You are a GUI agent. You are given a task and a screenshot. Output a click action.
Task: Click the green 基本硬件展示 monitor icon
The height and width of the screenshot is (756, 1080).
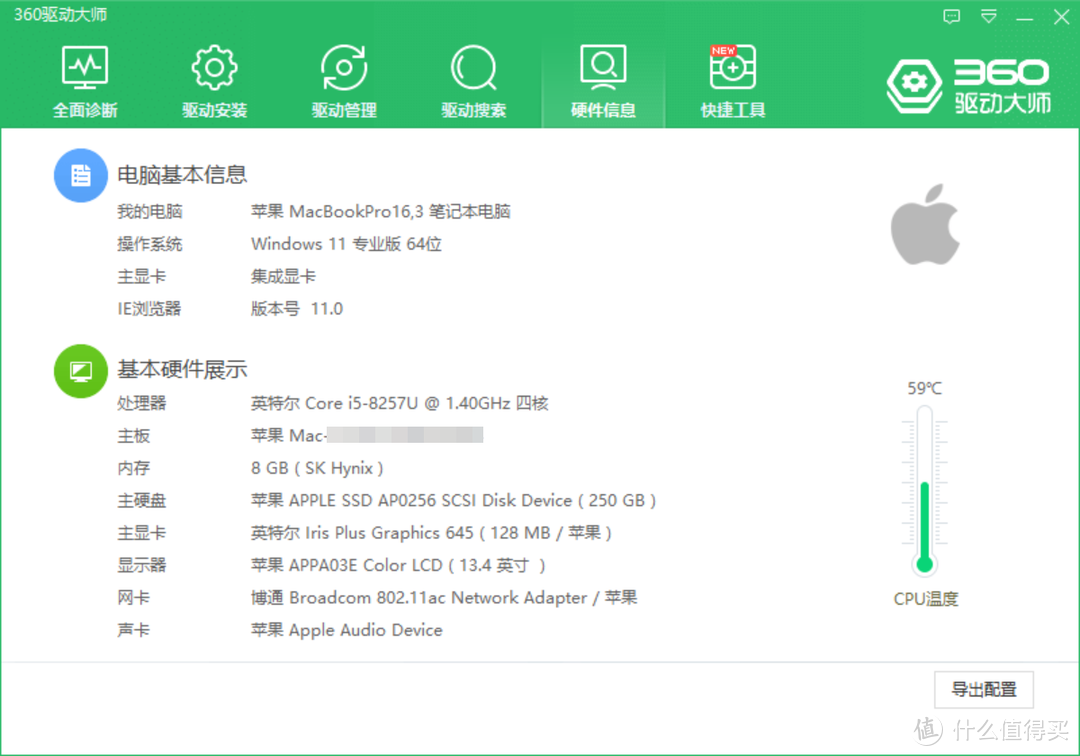tap(80, 370)
